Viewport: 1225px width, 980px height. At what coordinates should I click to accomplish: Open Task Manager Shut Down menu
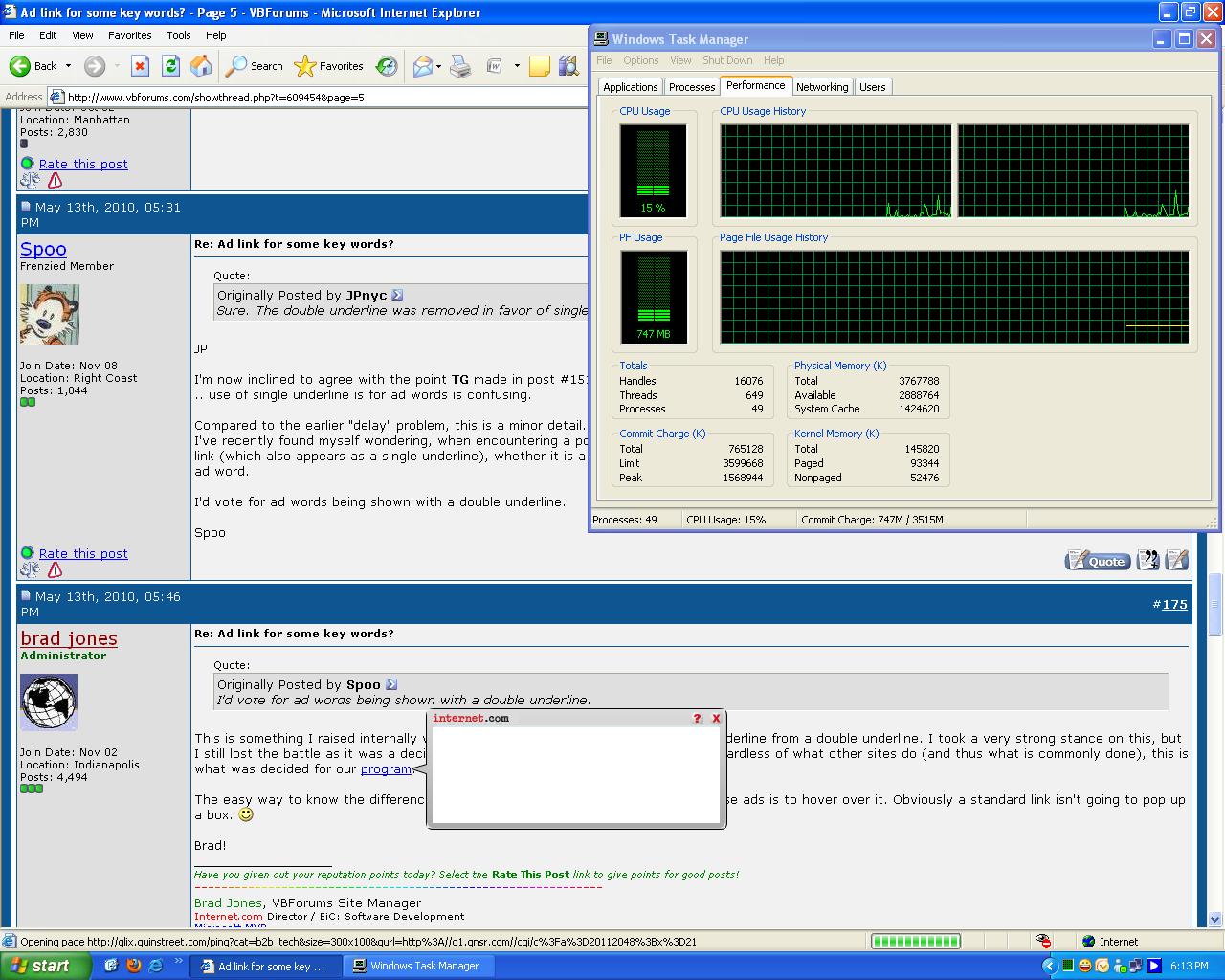[727, 60]
